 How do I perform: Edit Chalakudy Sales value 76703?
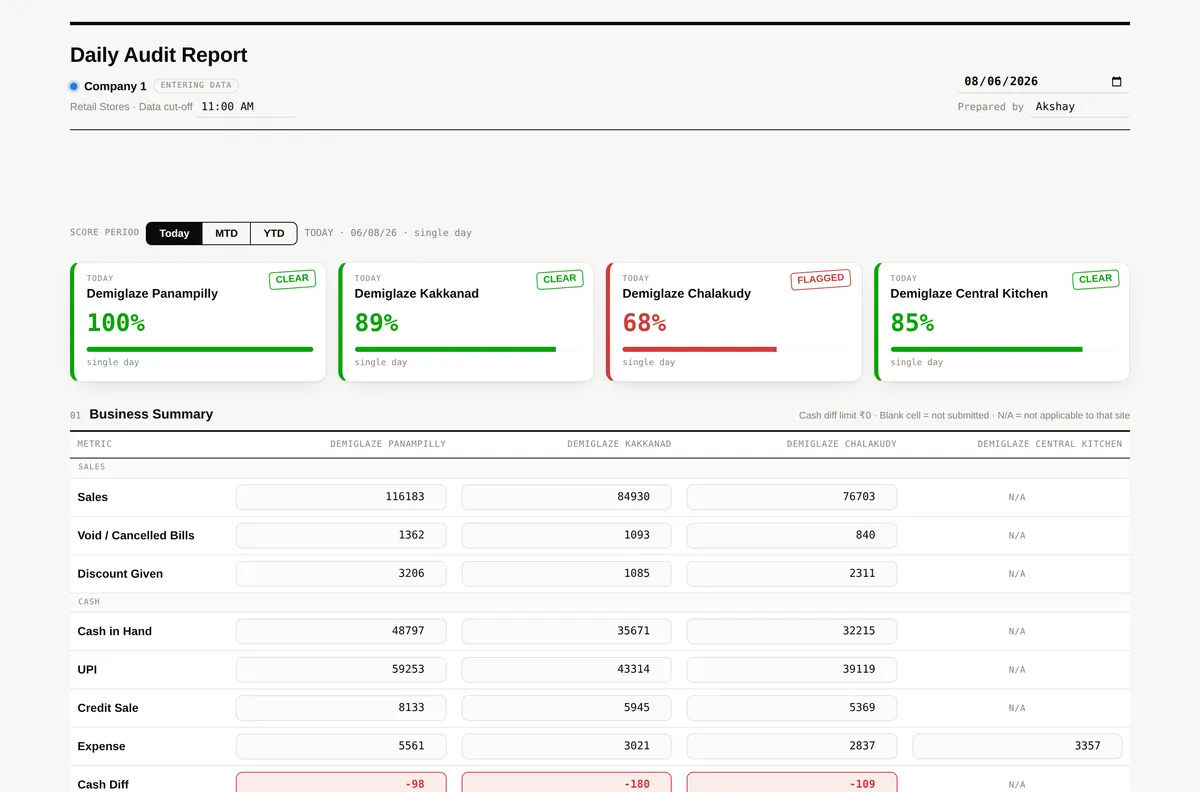click(x=792, y=497)
